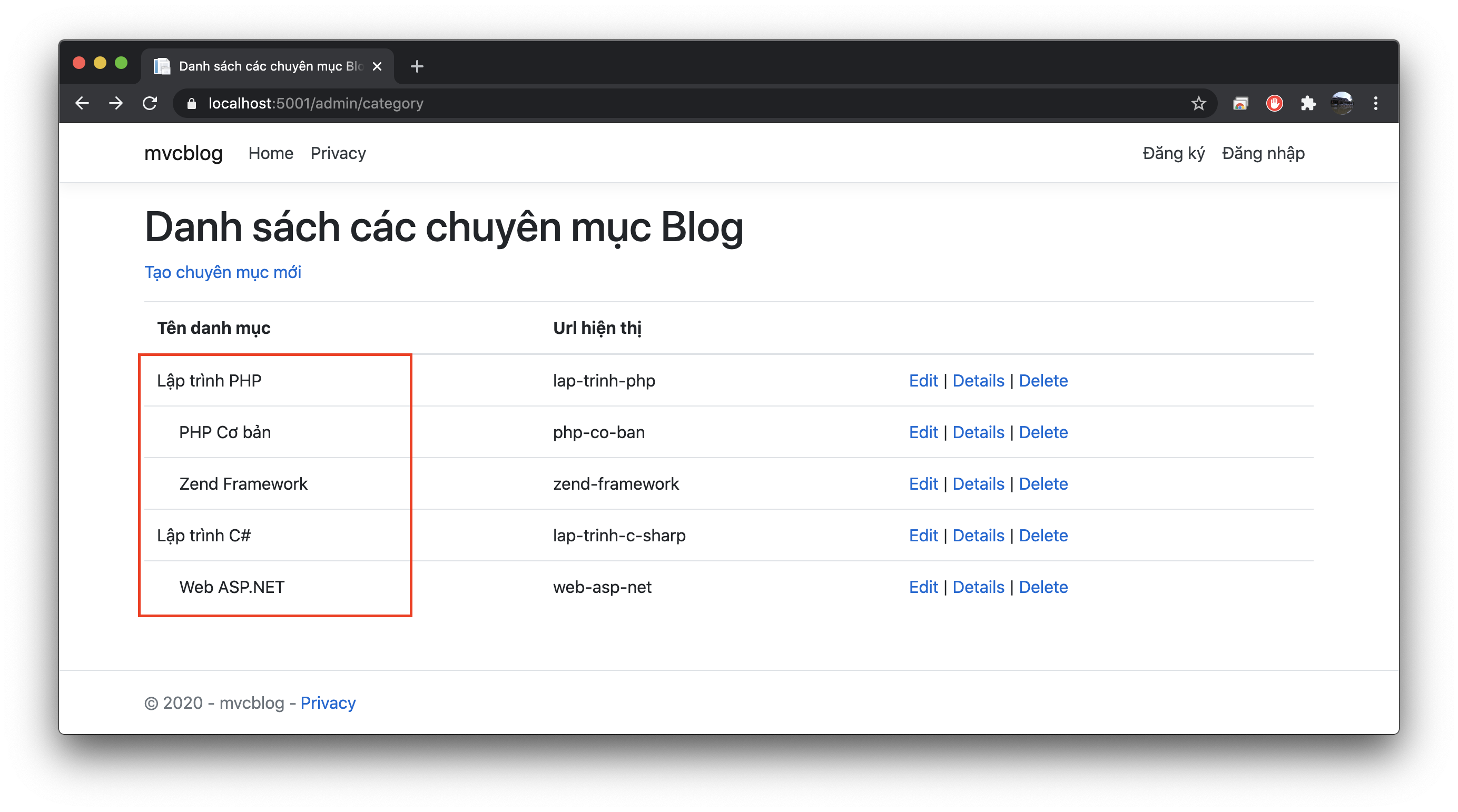Open the Extensions puzzle icon
This screenshot has height=812, width=1458.
(x=1308, y=104)
